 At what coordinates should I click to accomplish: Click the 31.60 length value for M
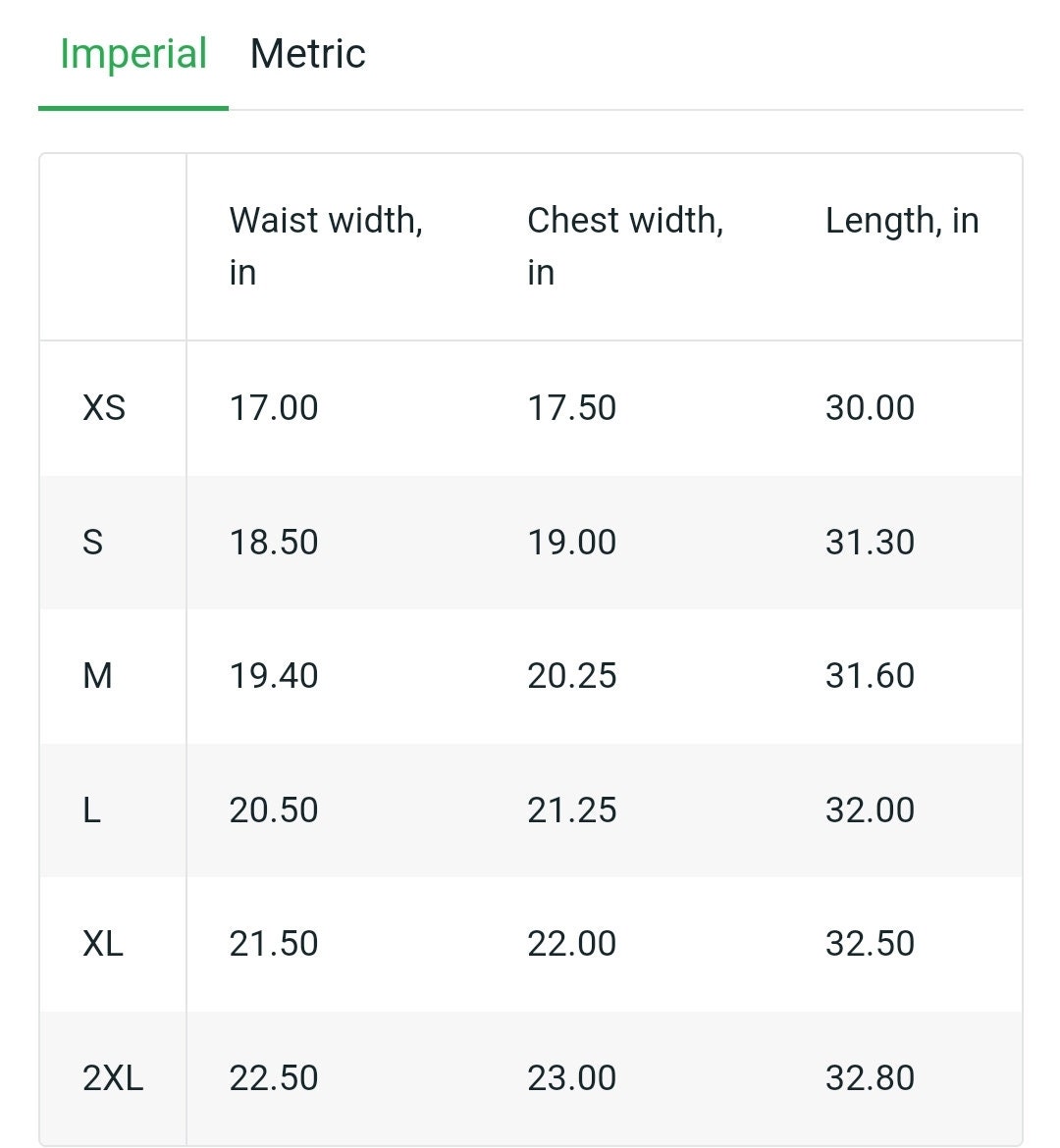click(870, 676)
